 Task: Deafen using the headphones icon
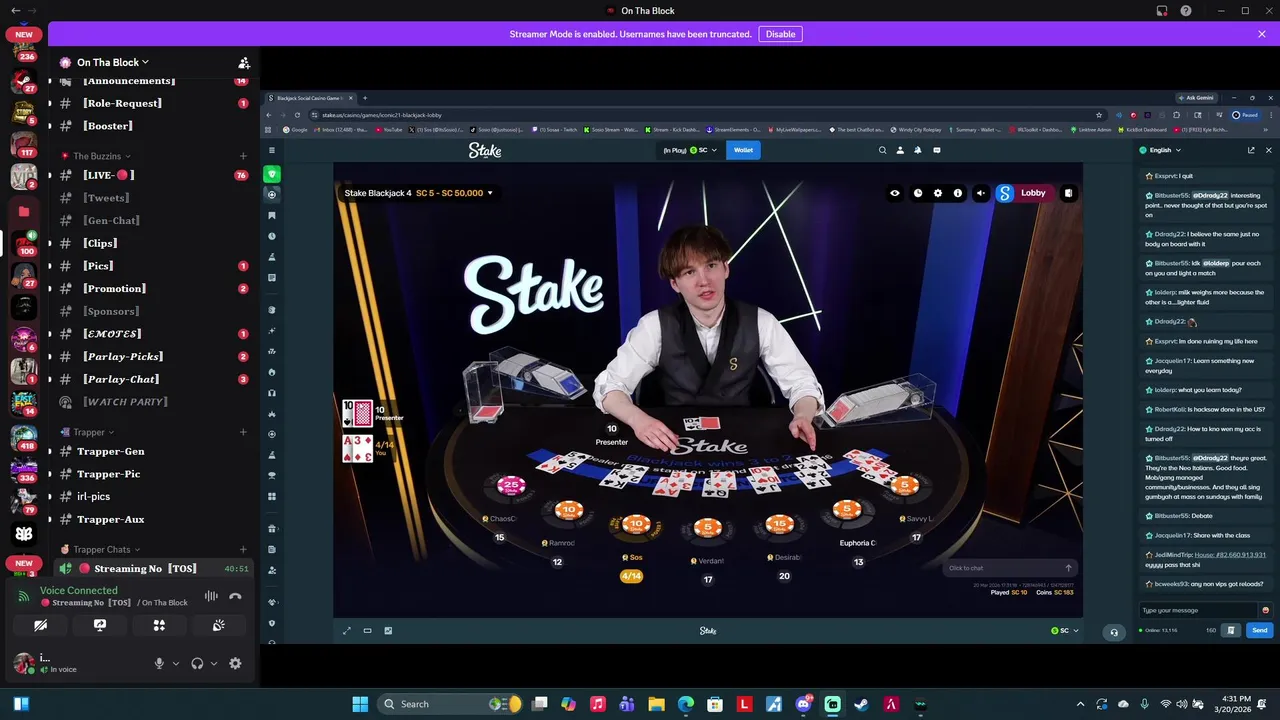[197, 663]
